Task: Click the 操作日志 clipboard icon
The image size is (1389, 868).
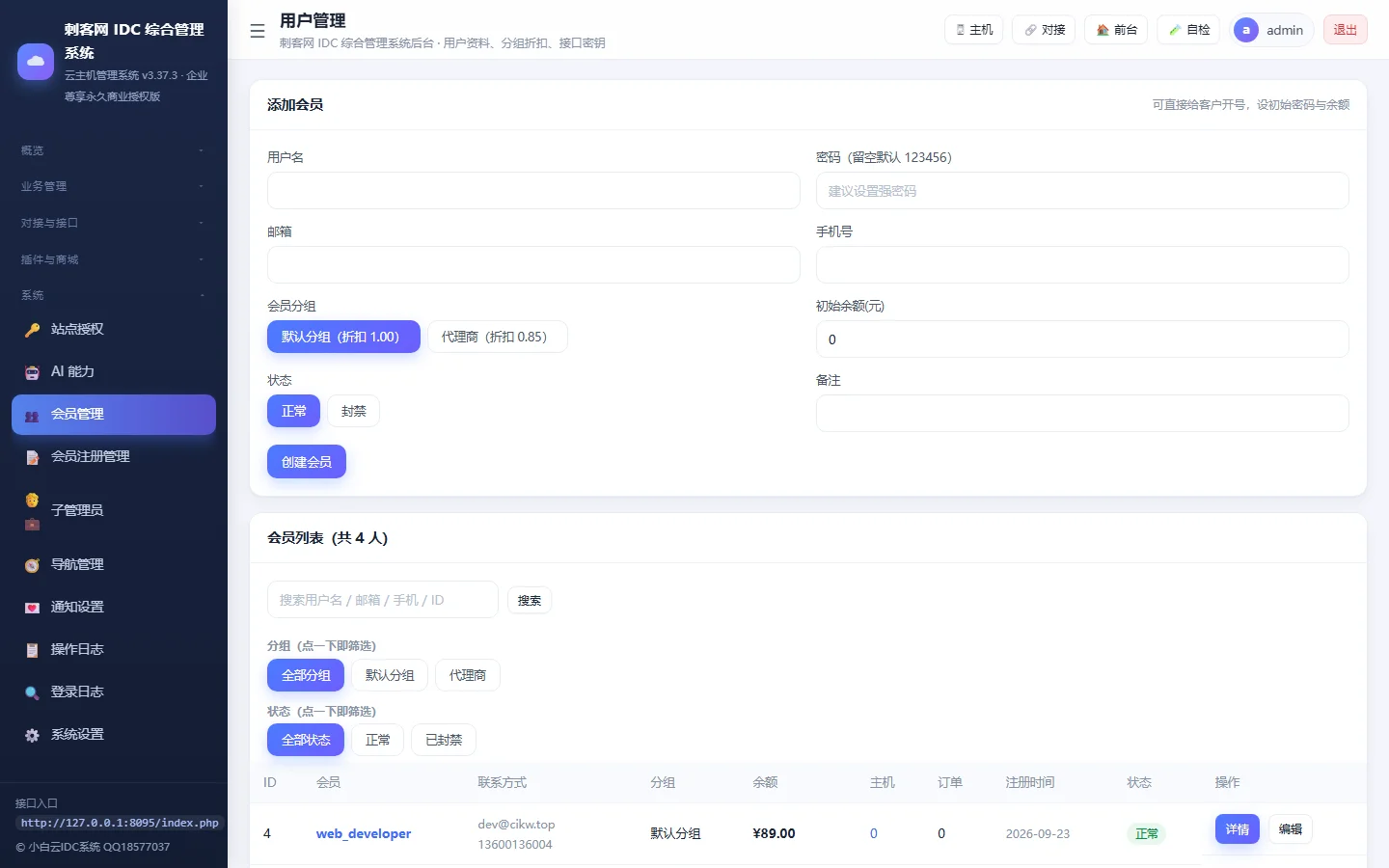Action: click(x=32, y=650)
